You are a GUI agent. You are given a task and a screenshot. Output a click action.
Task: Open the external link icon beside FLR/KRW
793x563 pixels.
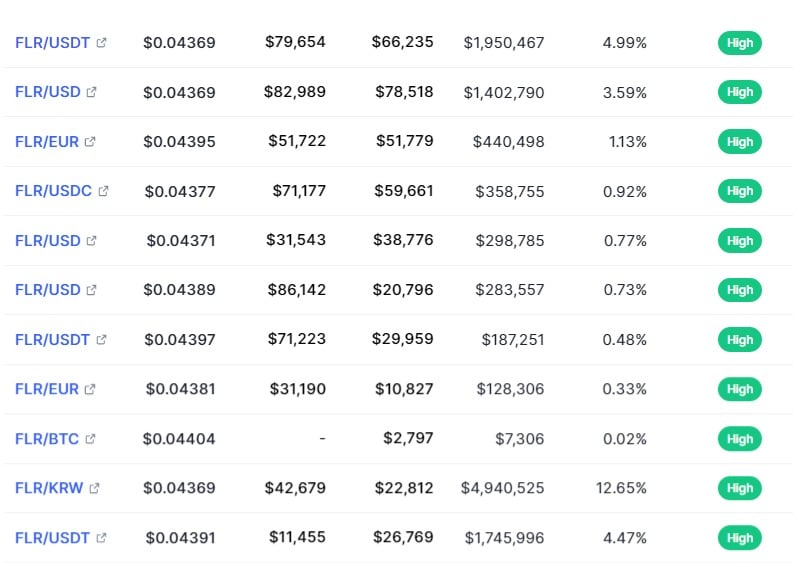[95, 488]
